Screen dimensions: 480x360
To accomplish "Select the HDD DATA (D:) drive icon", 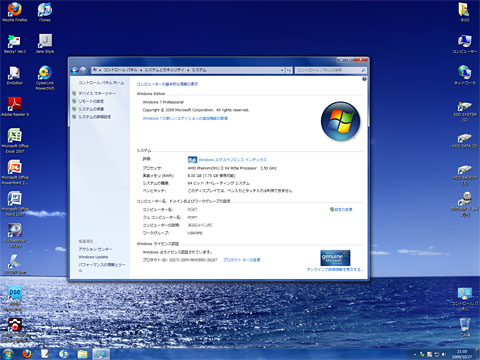I will [x=464, y=140].
